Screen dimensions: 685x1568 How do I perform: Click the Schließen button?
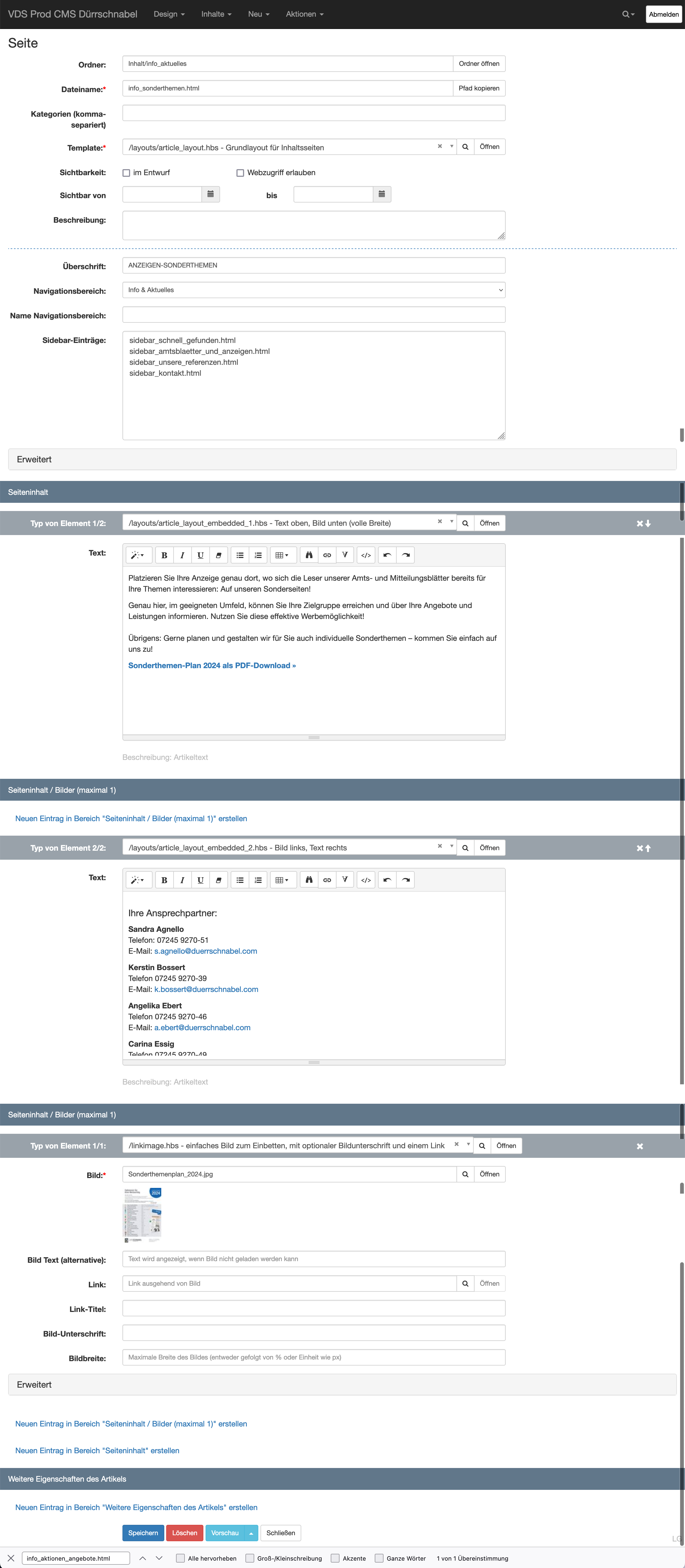click(281, 1533)
